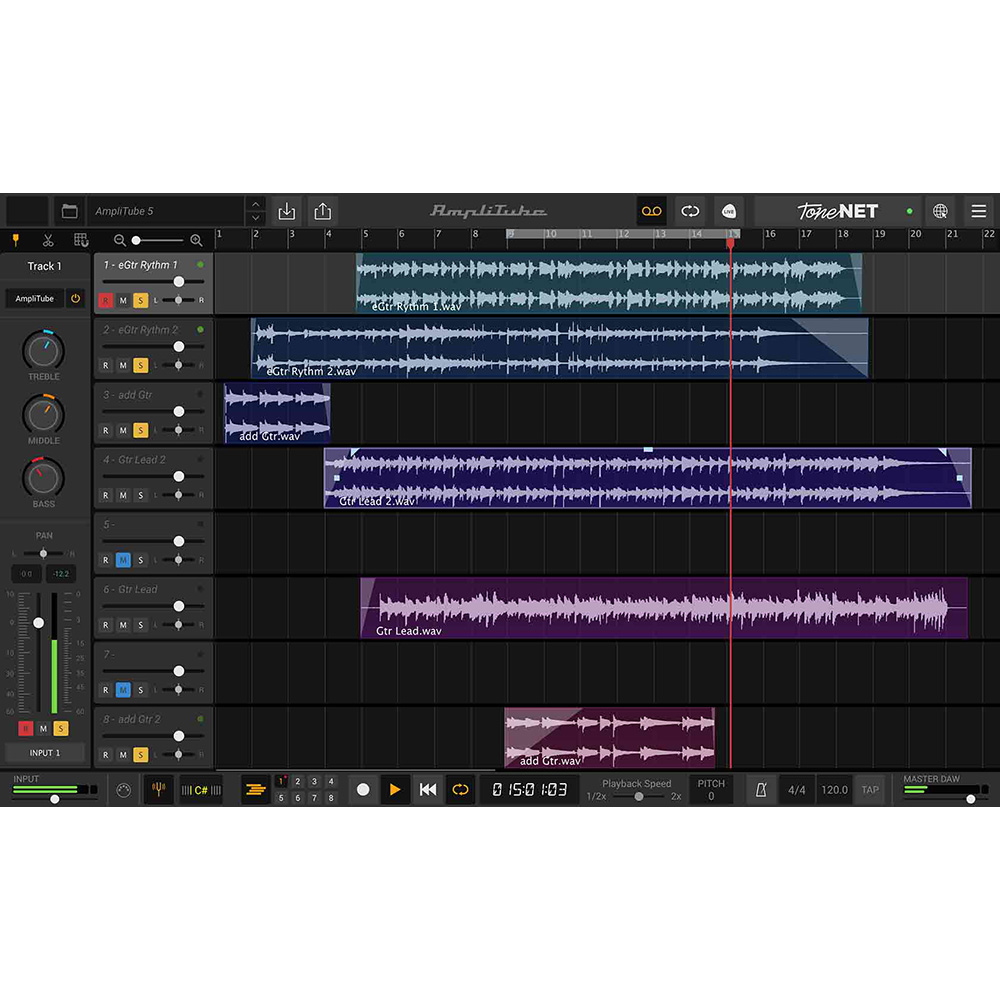Switch to Live mode icon
This screenshot has height=1000, width=1000.
tap(728, 211)
